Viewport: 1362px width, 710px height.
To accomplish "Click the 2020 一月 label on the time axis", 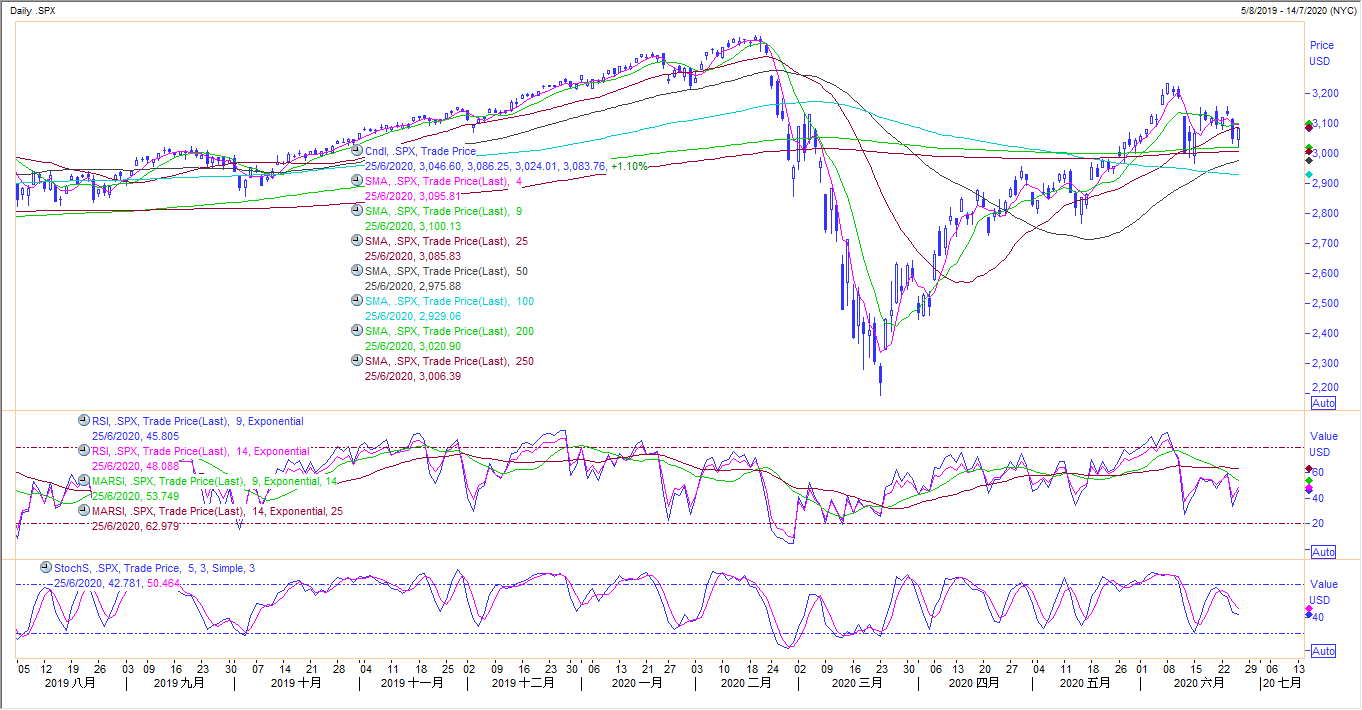I will (637, 683).
